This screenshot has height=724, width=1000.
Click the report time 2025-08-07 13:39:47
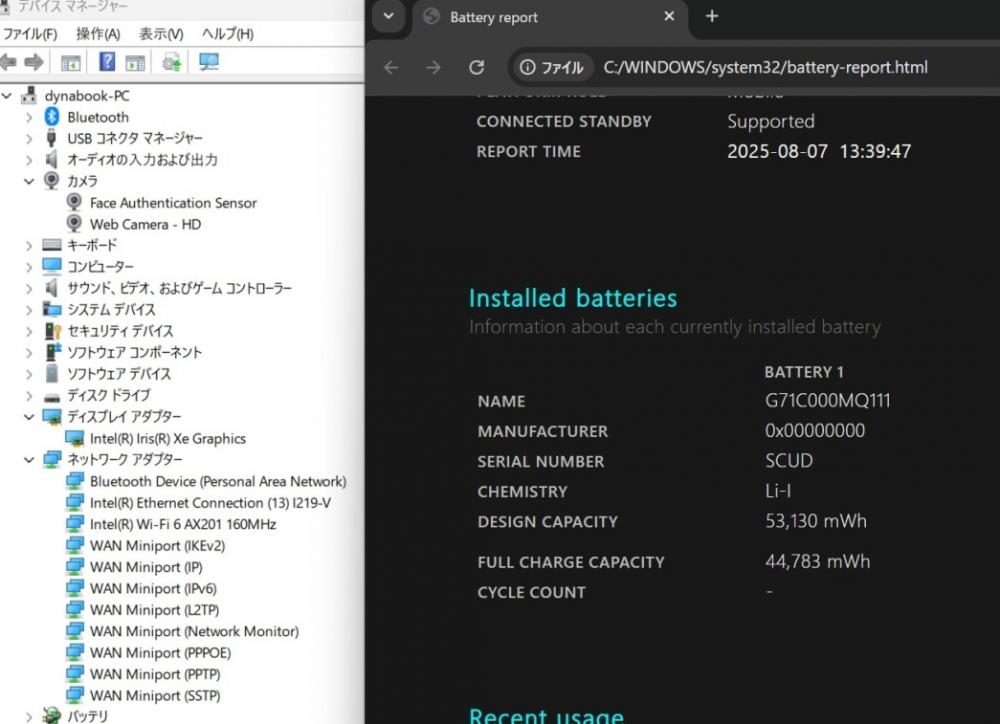tap(819, 151)
